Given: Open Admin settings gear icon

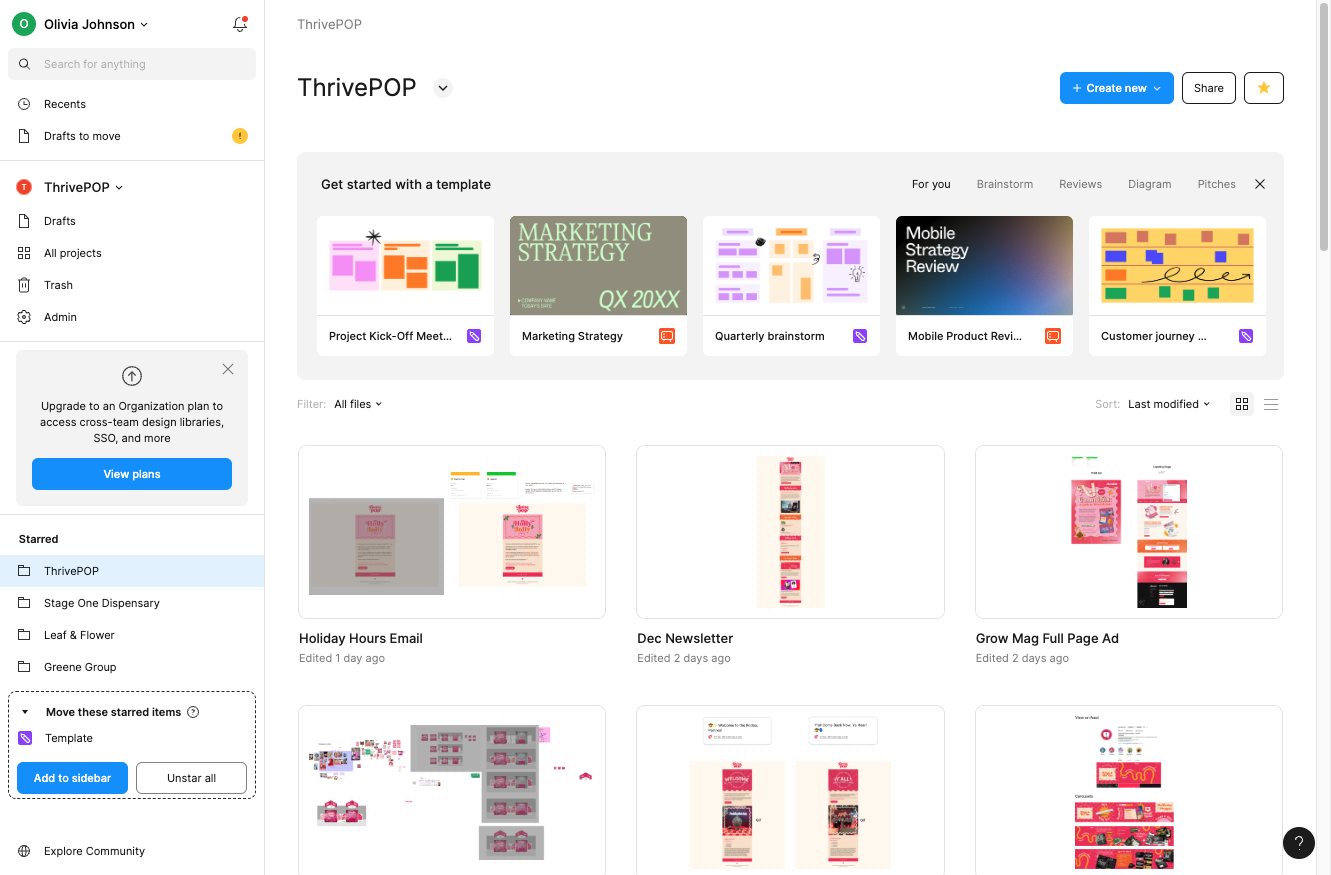Looking at the screenshot, I should [25, 317].
